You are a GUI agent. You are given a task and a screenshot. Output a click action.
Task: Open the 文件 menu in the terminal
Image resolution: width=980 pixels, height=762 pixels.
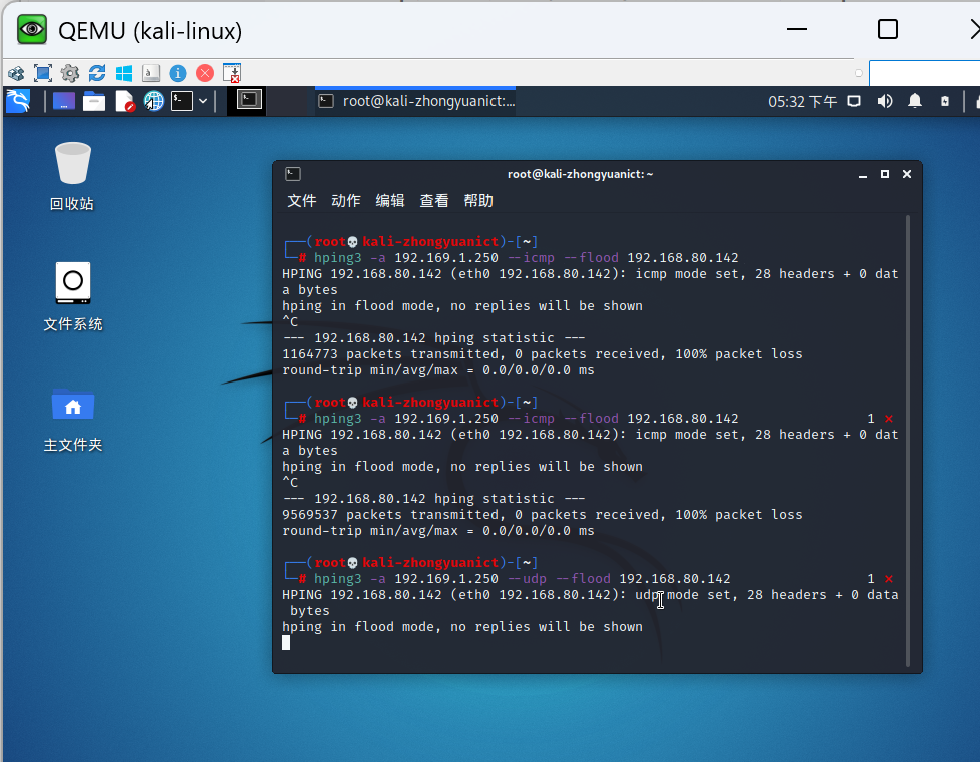click(301, 200)
